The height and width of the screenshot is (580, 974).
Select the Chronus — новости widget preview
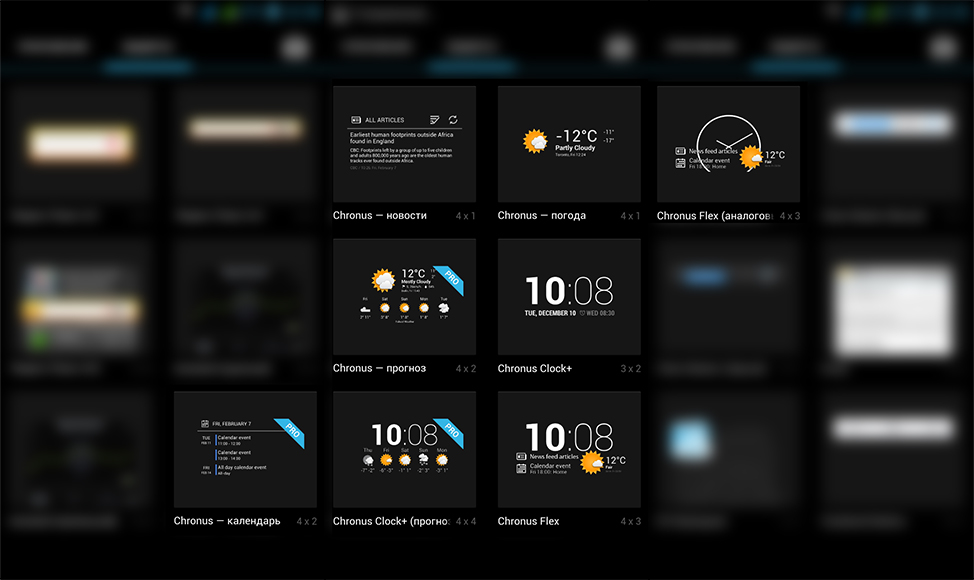click(x=404, y=144)
